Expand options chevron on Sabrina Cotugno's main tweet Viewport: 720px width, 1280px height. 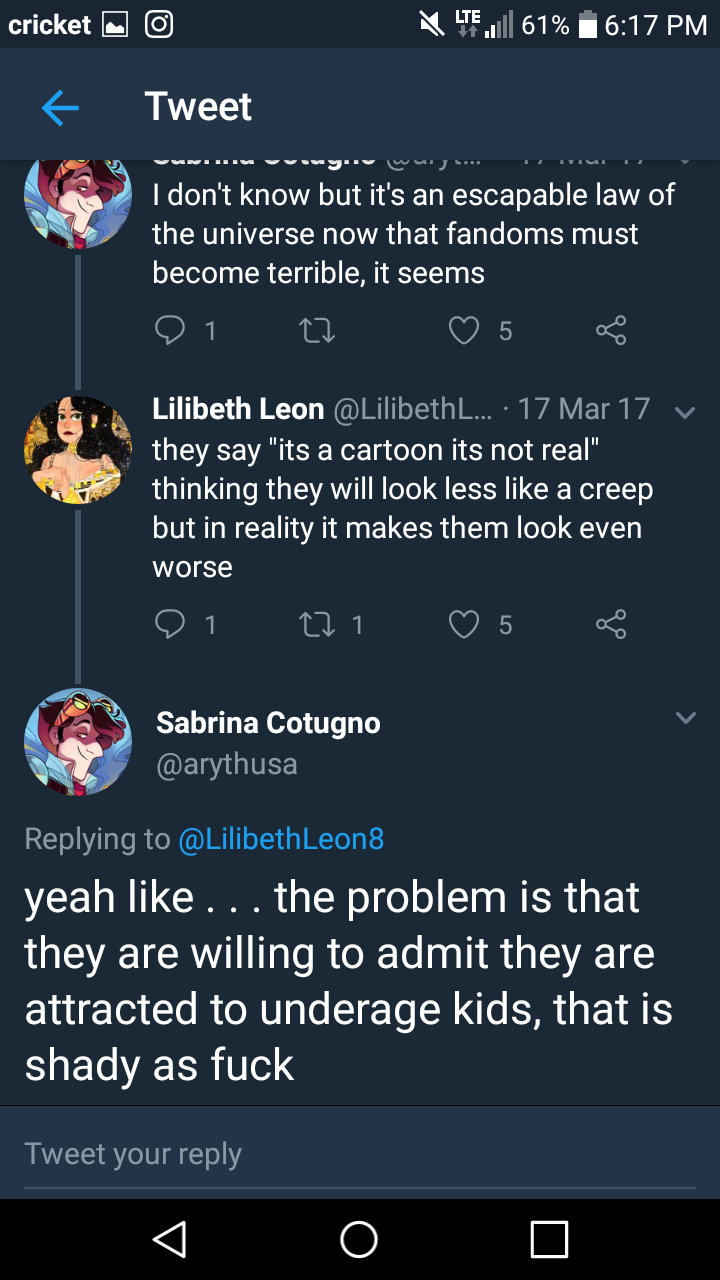(685, 718)
